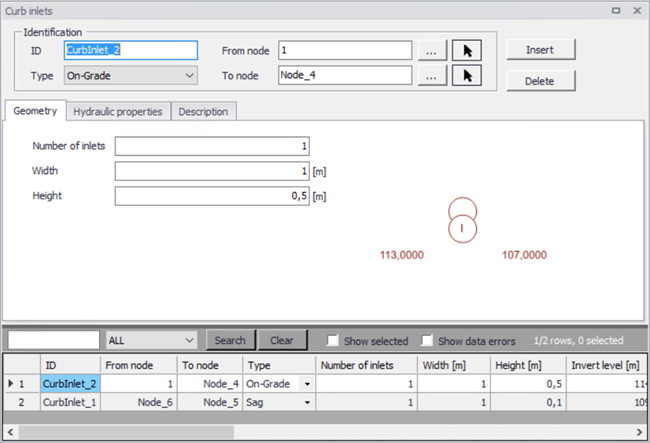Image resolution: width=650 pixels, height=443 pixels.
Task: Switch to the Geometry tab
Action: click(x=35, y=111)
